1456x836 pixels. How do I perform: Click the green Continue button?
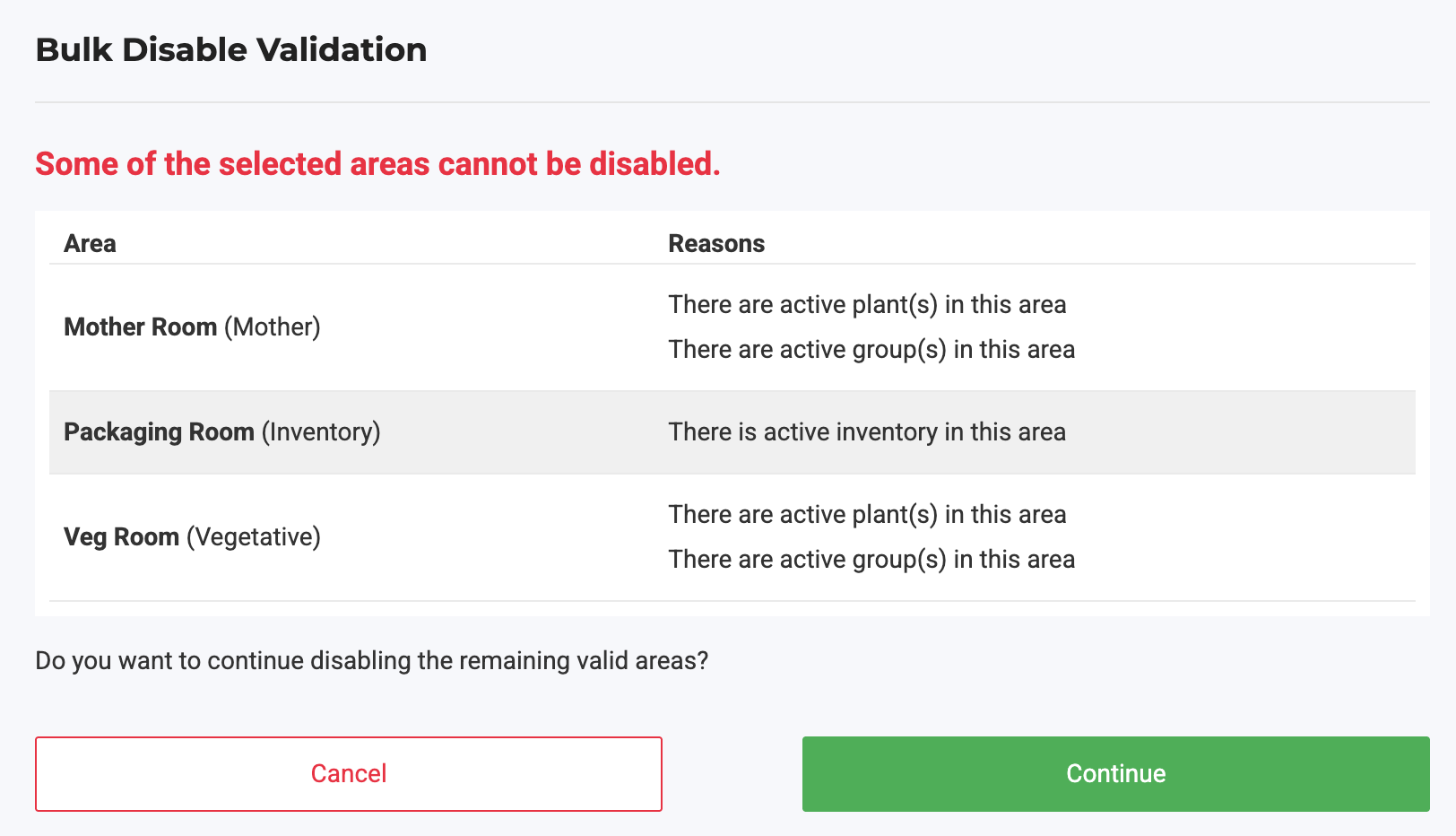1116,774
